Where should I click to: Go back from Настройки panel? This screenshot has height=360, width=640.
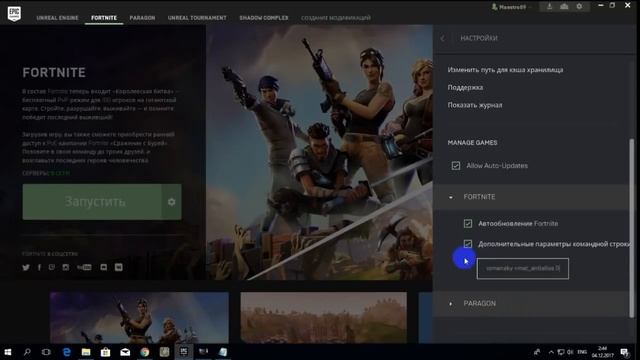(x=443, y=38)
